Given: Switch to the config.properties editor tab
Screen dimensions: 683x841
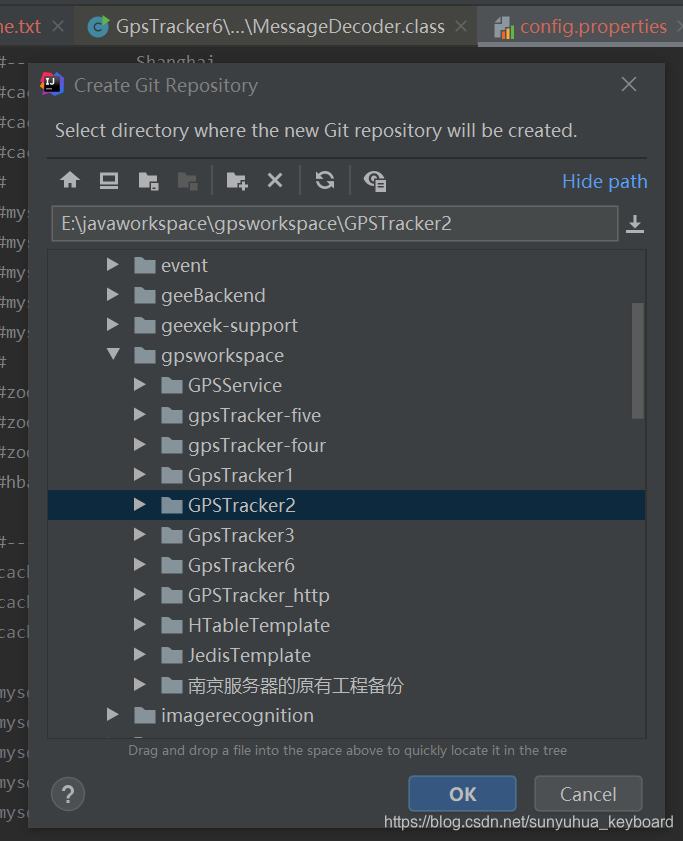Looking at the screenshot, I should [x=582, y=27].
